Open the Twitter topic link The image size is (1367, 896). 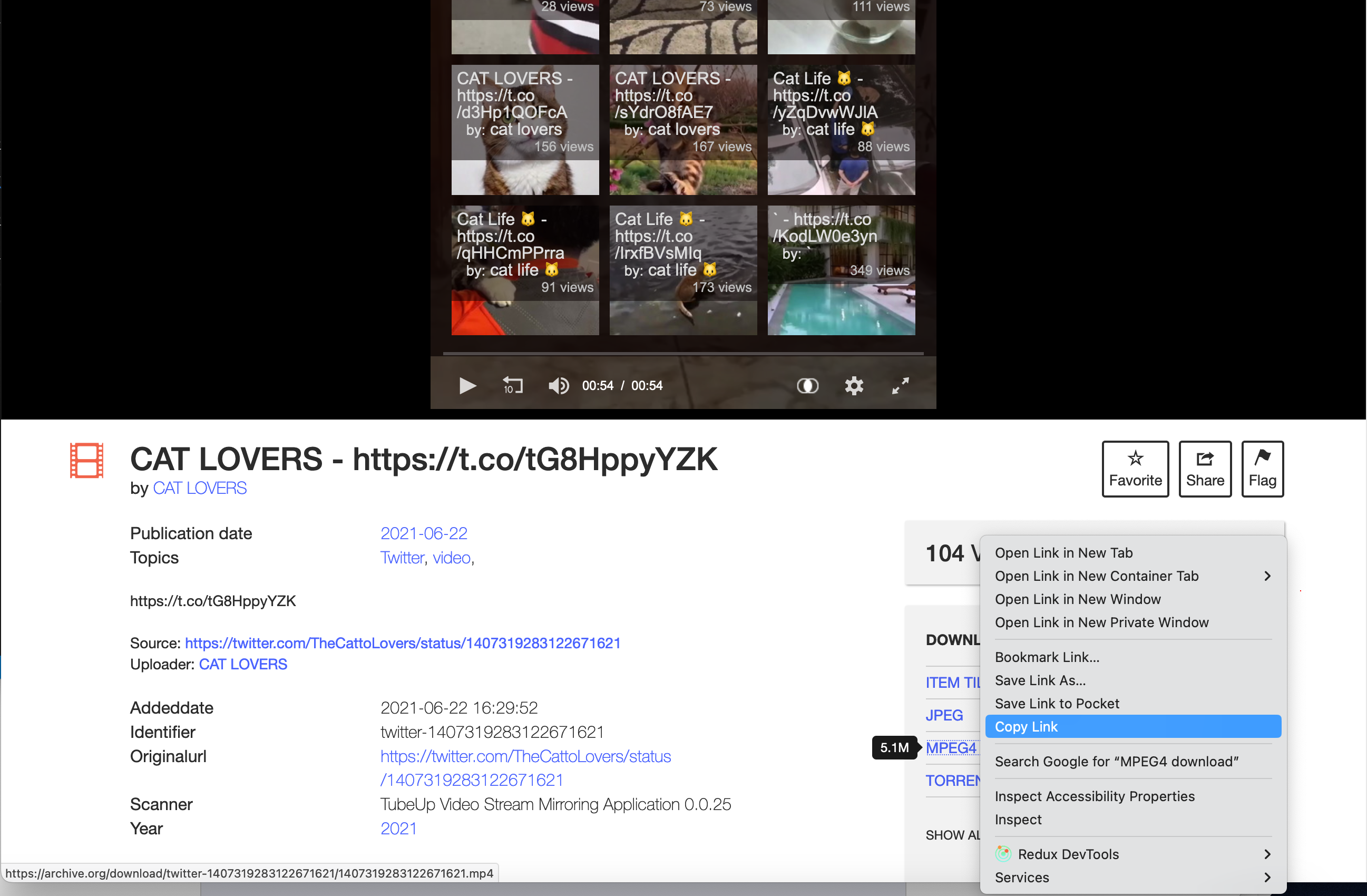point(402,557)
